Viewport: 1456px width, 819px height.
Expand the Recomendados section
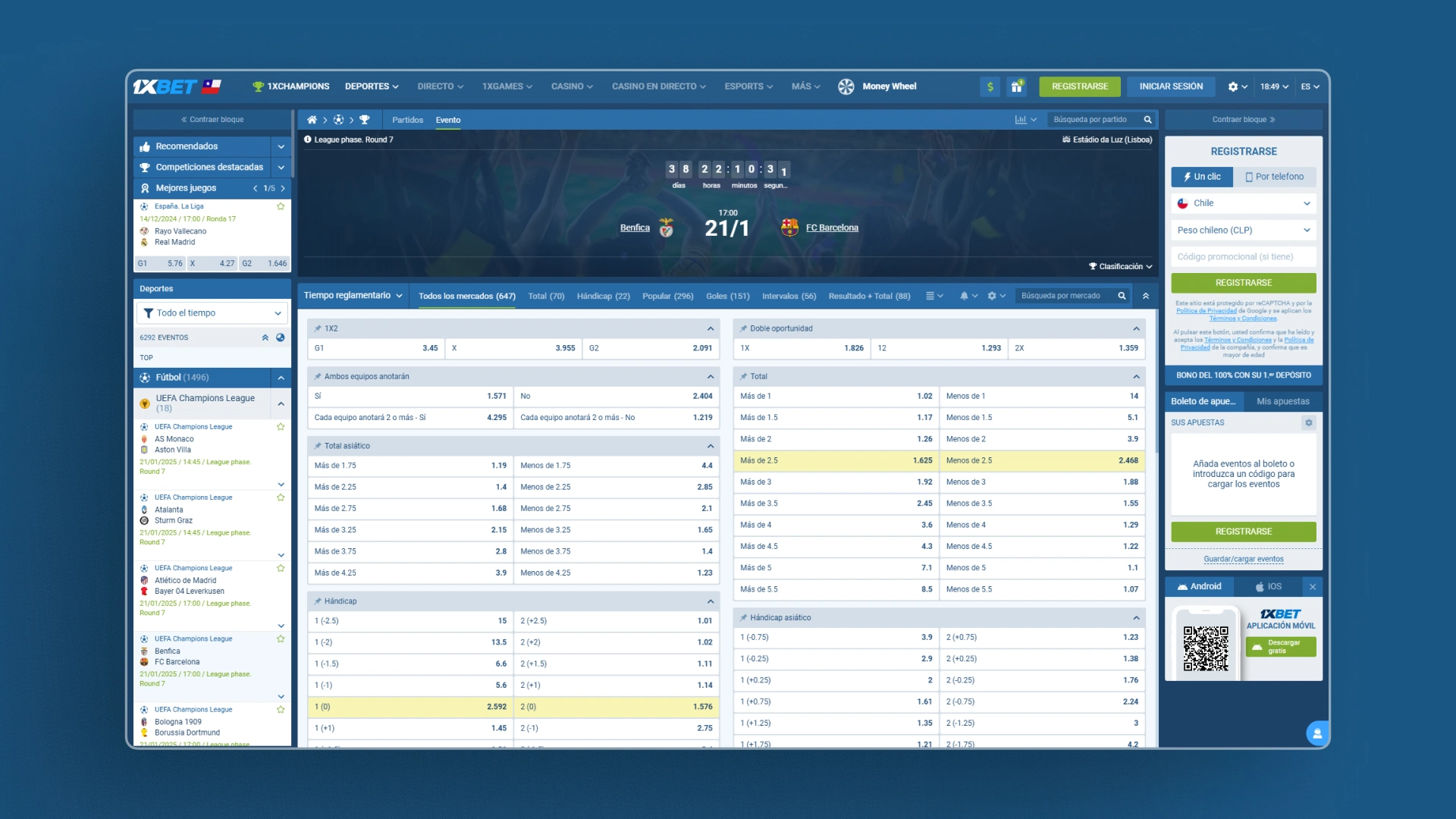click(x=281, y=146)
